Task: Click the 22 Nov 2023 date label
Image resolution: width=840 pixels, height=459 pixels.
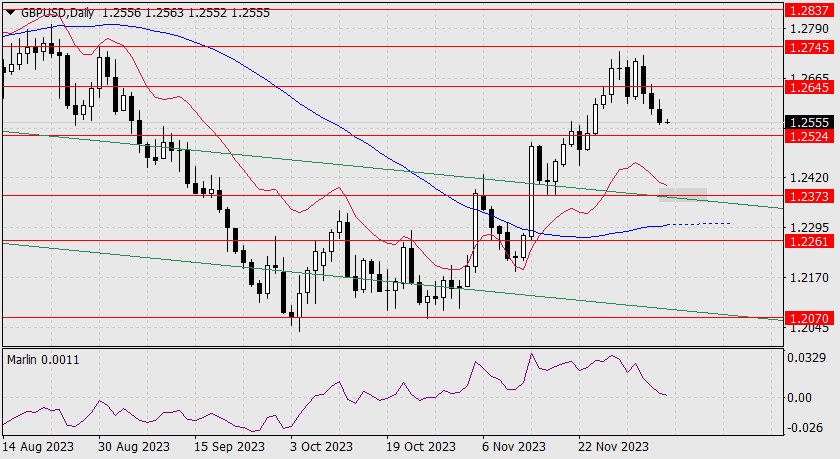Action: pos(613,447)
